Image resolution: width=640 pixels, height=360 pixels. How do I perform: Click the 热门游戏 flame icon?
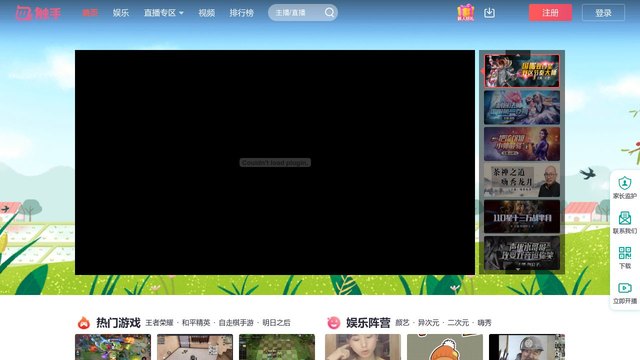pos(84,322)
